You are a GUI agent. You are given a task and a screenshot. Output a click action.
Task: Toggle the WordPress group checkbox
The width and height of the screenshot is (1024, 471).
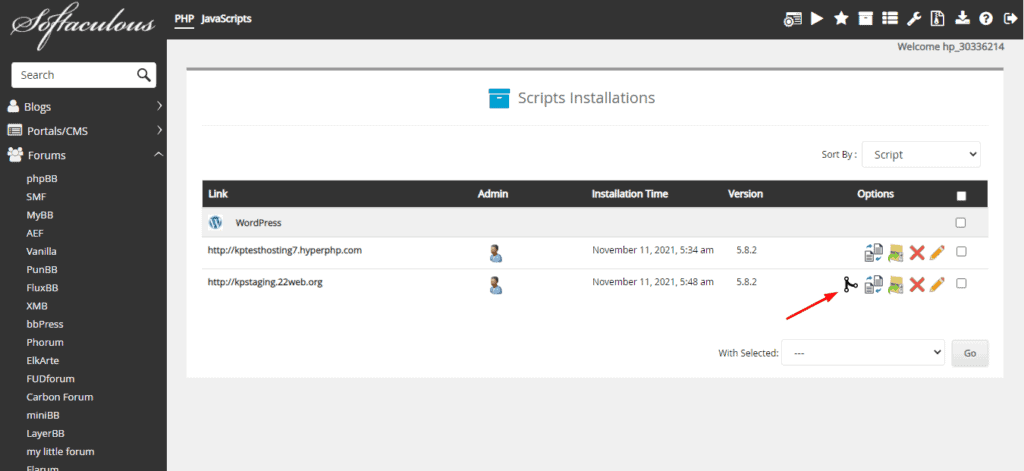tap(961, 223)
